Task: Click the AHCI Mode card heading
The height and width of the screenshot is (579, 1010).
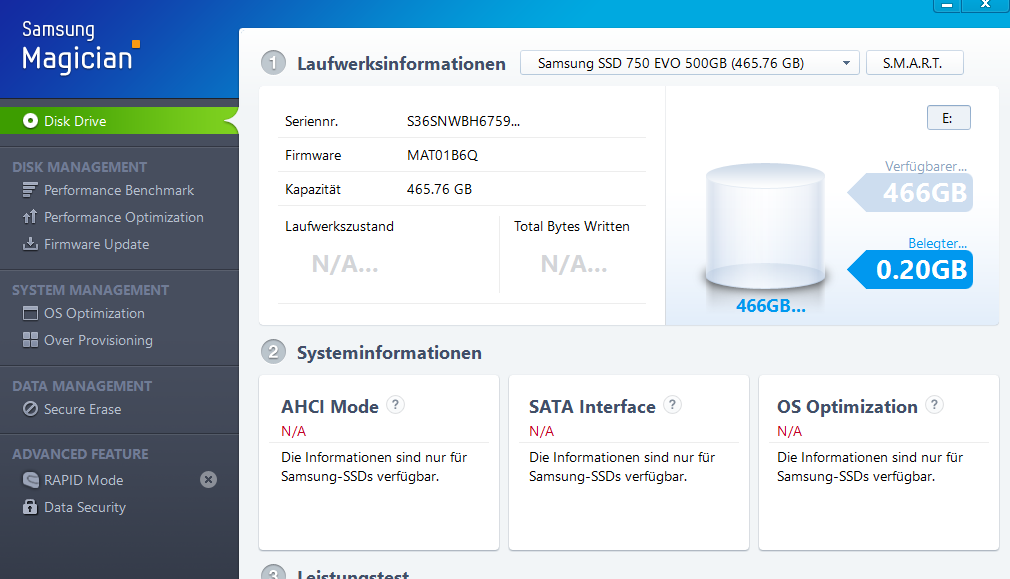Action: [x=329, y=406]
